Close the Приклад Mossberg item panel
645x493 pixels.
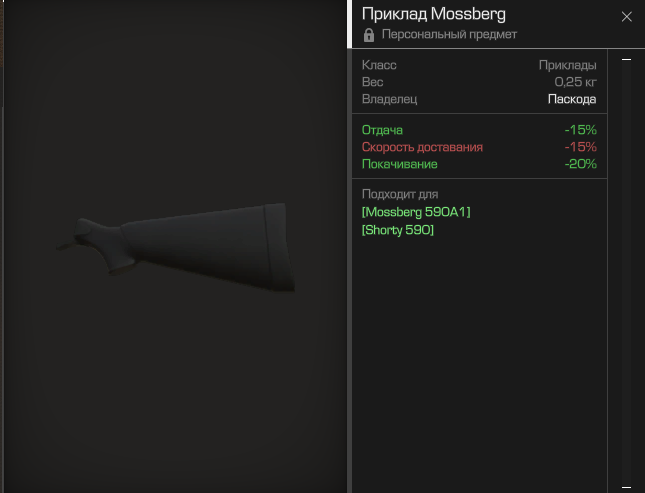coord(626,16)
